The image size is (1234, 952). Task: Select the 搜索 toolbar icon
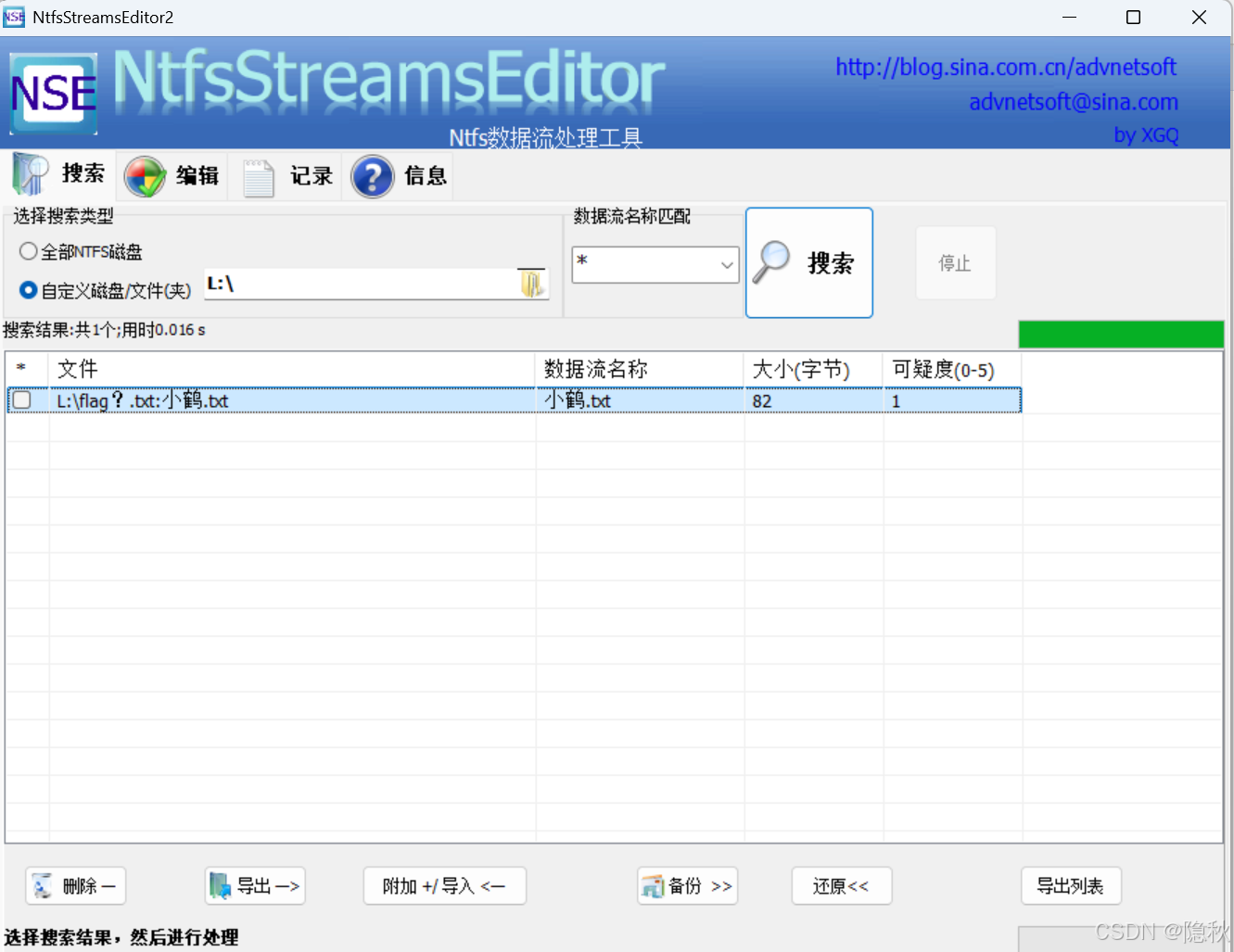(x=28, y=174)
